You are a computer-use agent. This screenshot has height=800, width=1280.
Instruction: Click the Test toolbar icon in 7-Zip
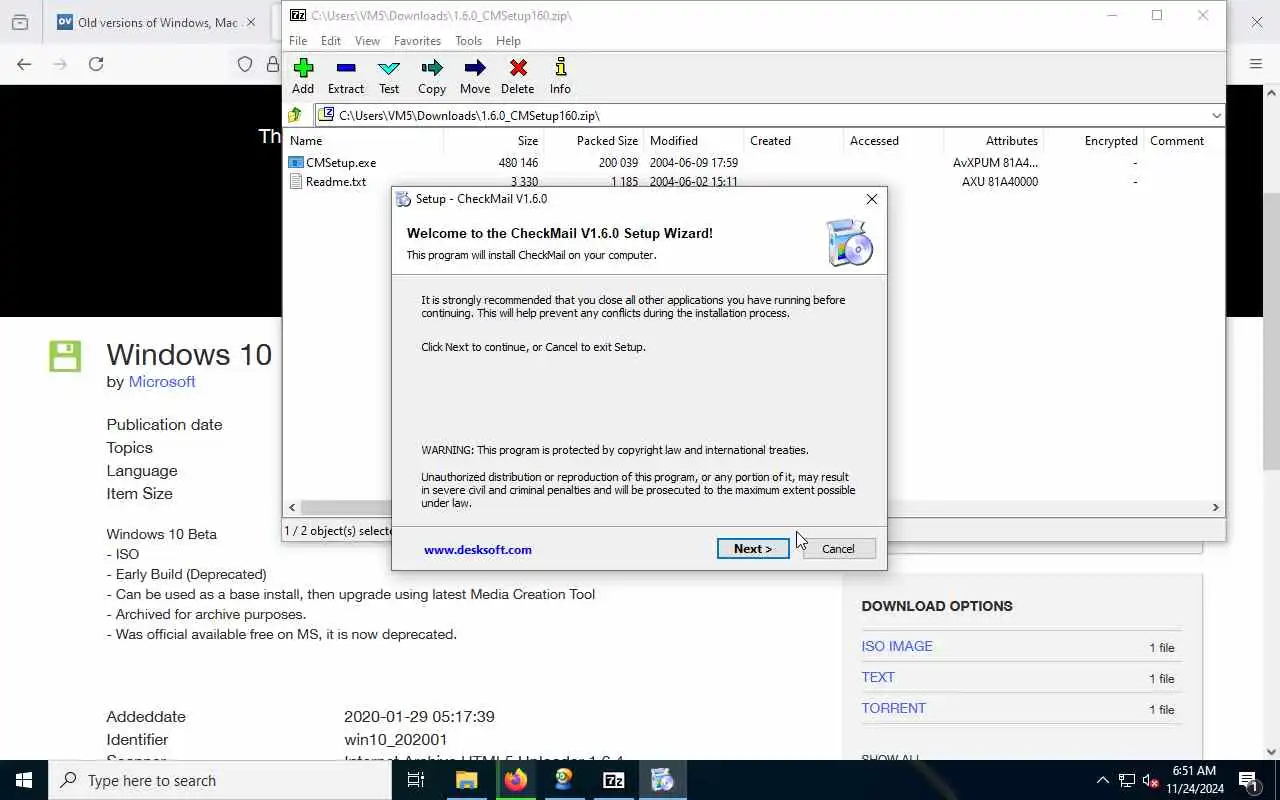click(389, 76)
